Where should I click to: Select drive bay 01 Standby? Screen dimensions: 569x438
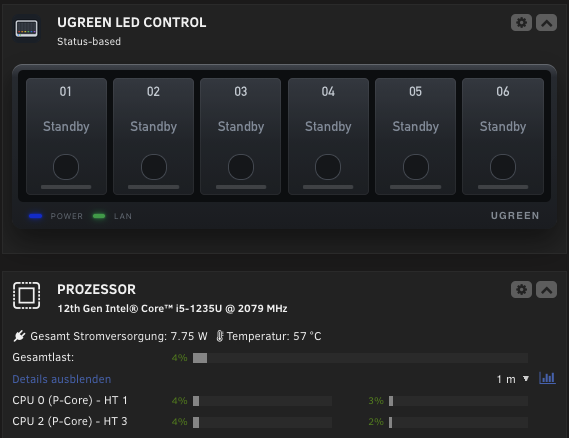(x=66, y=136)
